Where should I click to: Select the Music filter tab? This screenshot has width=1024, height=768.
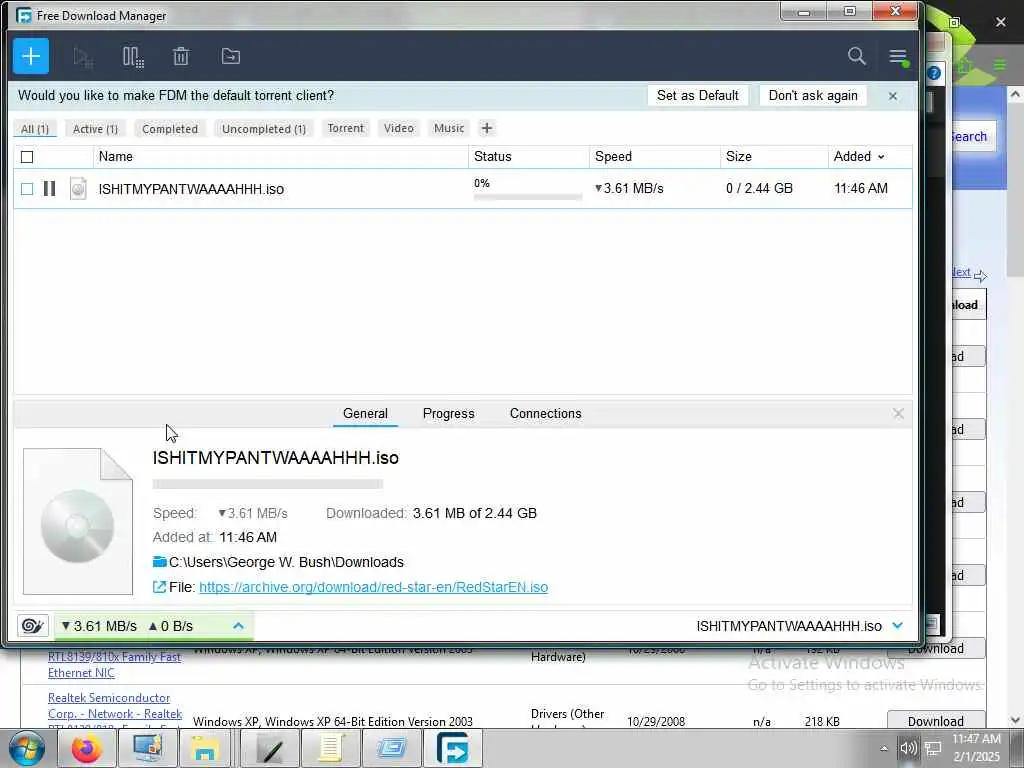pyautogui.click(x=449, y=128)
